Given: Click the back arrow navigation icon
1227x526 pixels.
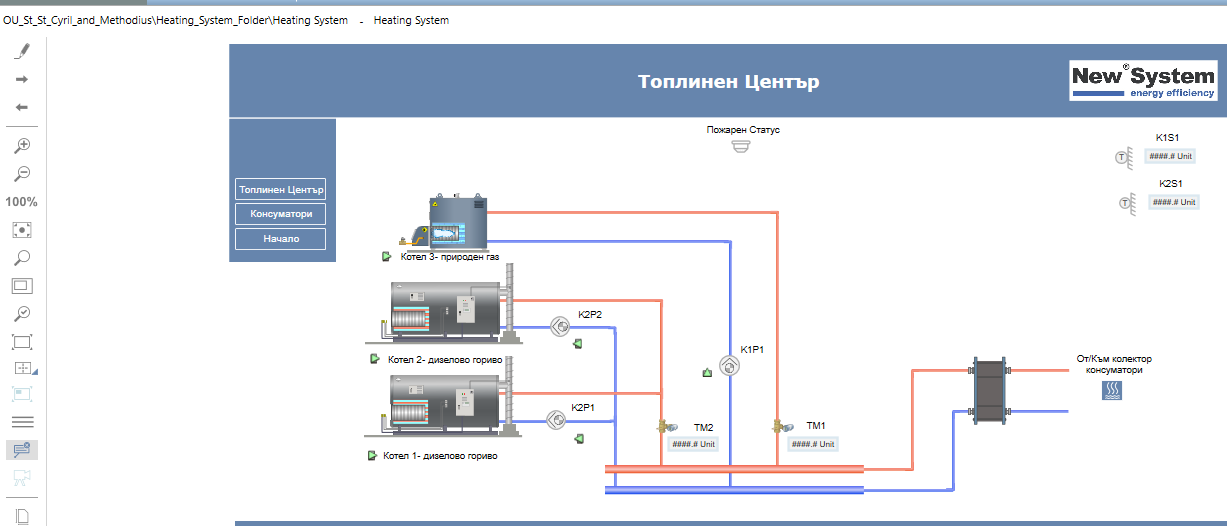Looking at the screenshot, I should click(22, 107).
